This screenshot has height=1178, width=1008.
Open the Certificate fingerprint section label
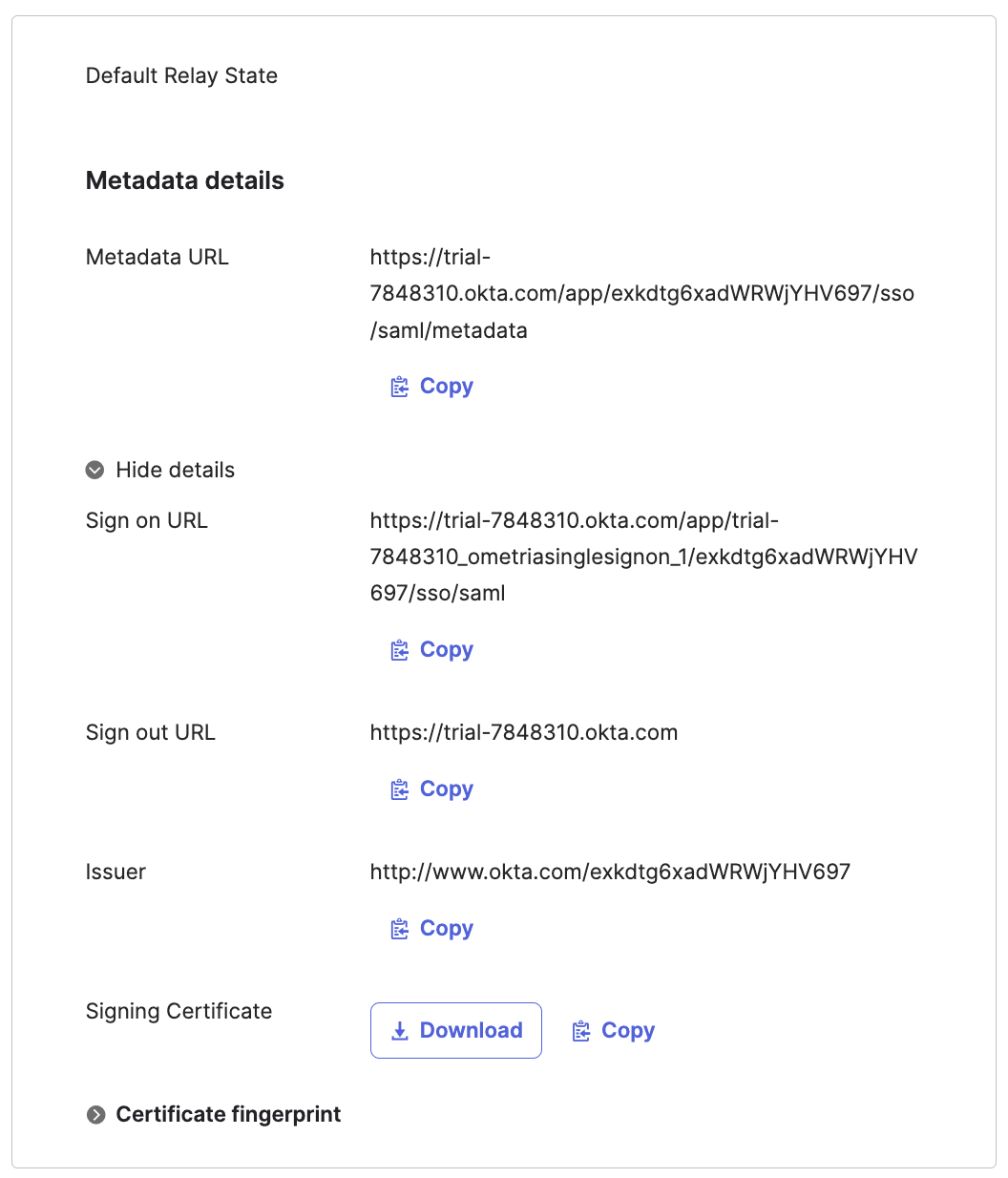pos(228,1114)
